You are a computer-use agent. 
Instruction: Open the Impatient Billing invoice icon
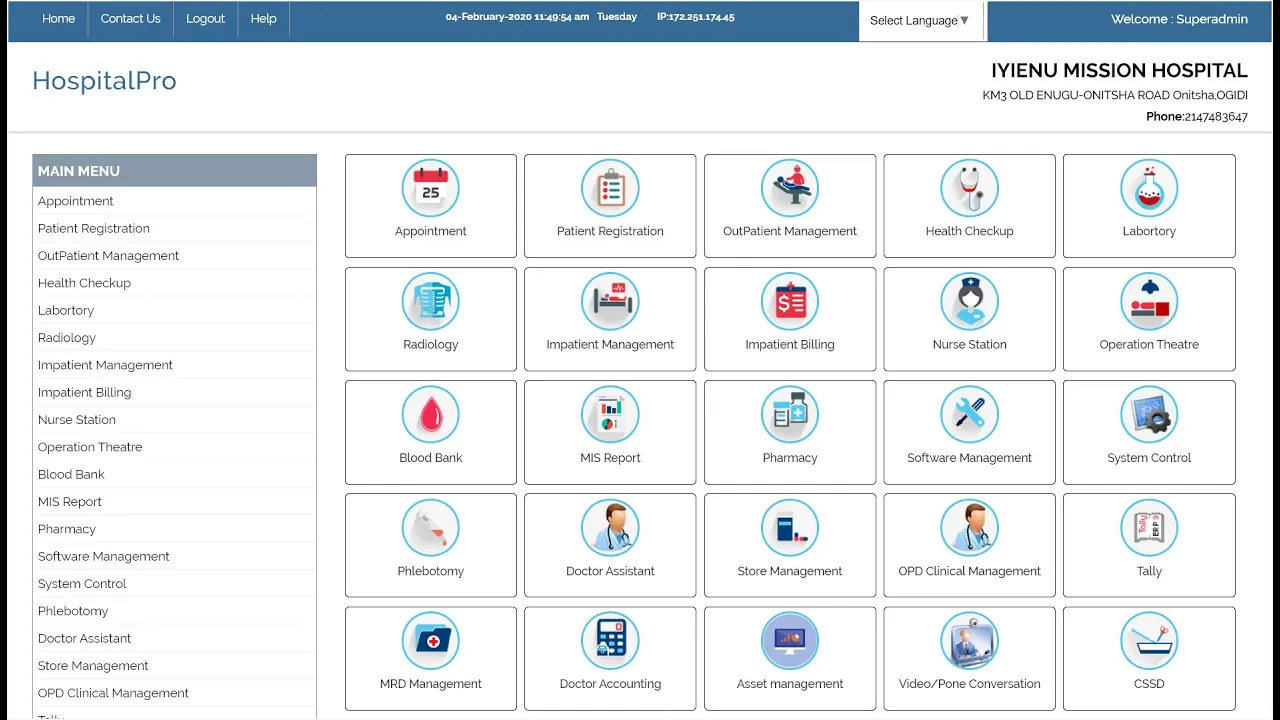790,301
